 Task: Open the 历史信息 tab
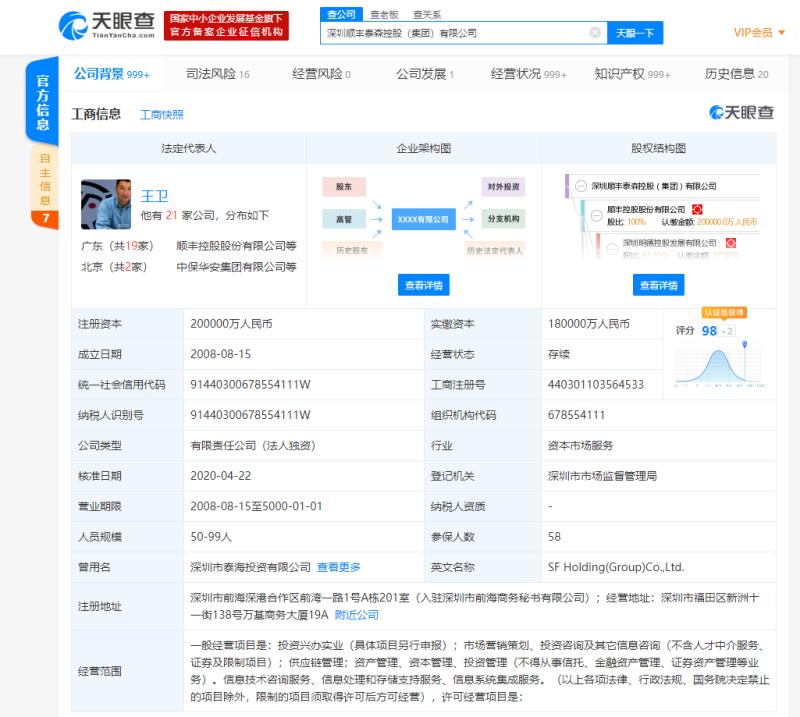[x=736, y=74]
